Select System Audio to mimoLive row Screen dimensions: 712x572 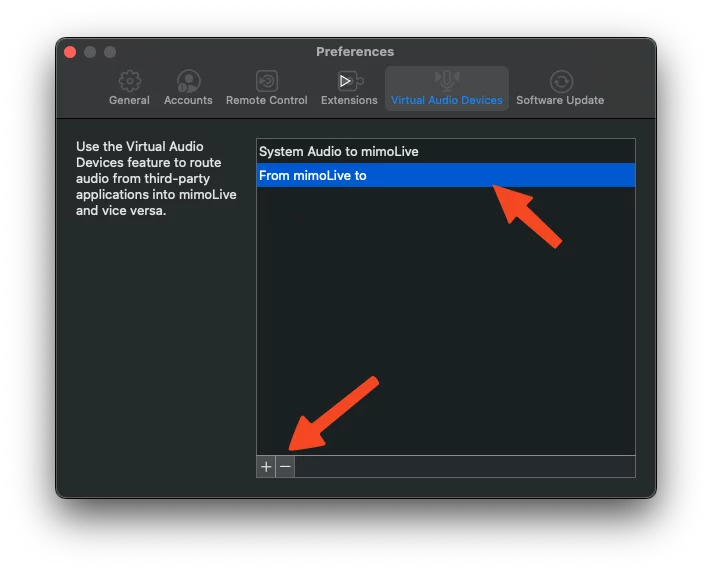click(445, 152)
